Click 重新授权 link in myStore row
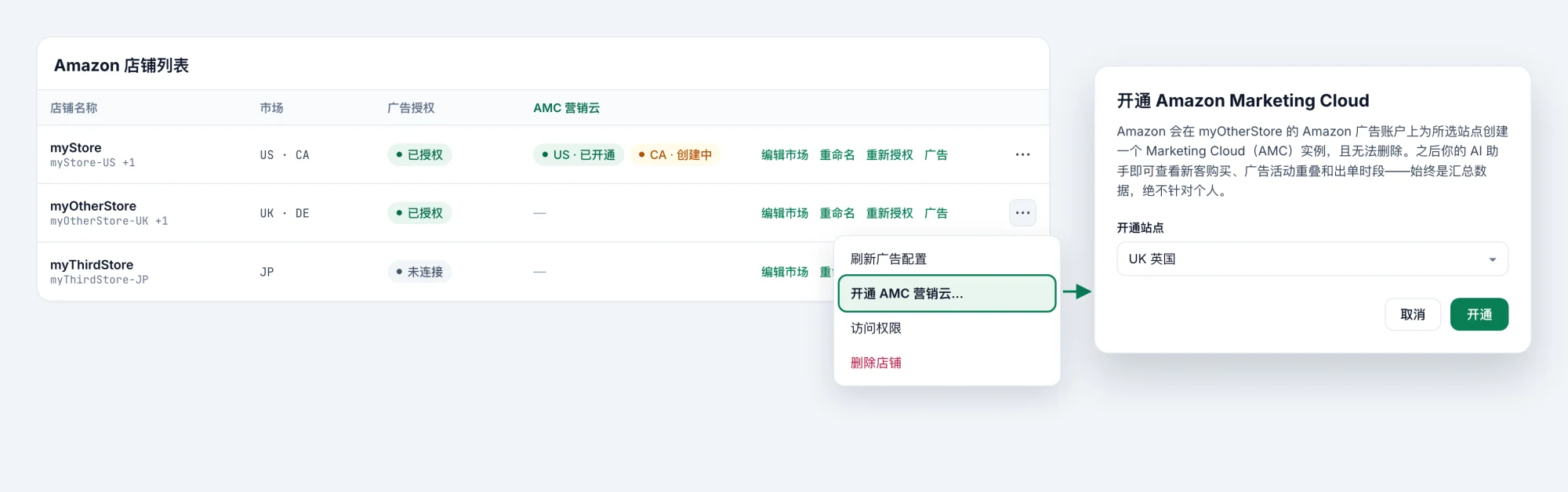Image resolution: width=1568 pixels, height=492 pixels. tap(890, 155)
